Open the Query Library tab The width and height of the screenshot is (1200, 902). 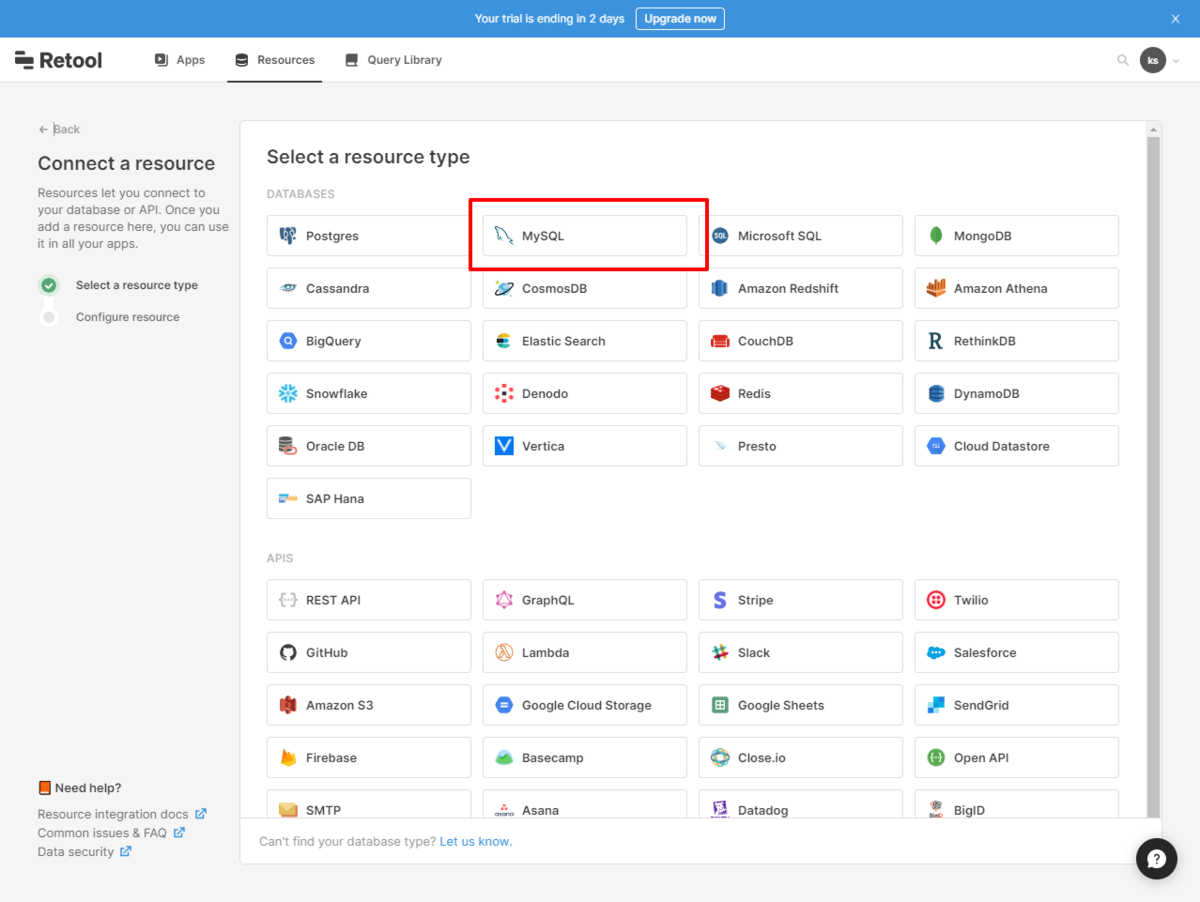[x=393, y=60]
